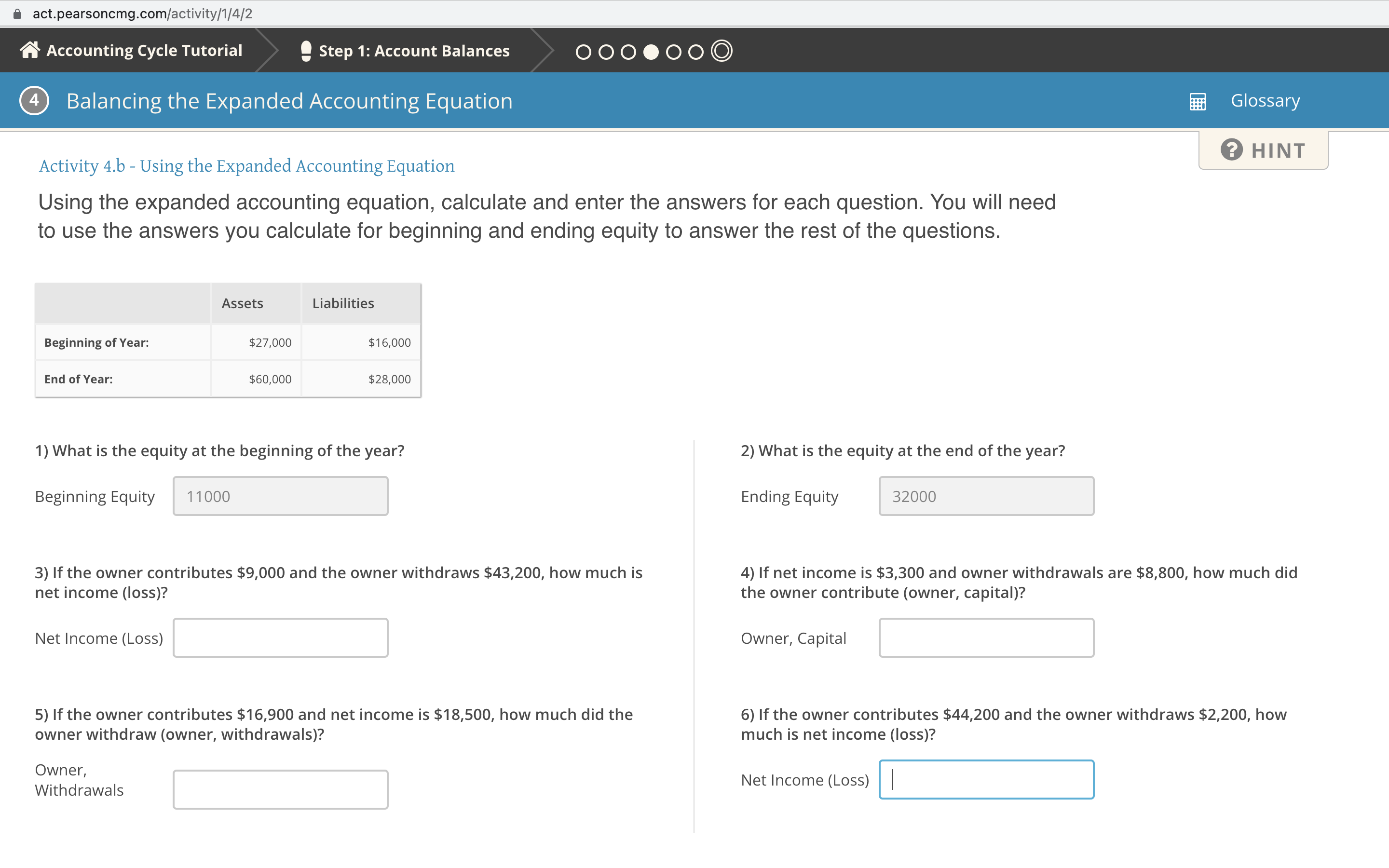The height and width of the screenshot is (868, 1389).
Task: Select the second progress dot
Action: tap(606, 52)
